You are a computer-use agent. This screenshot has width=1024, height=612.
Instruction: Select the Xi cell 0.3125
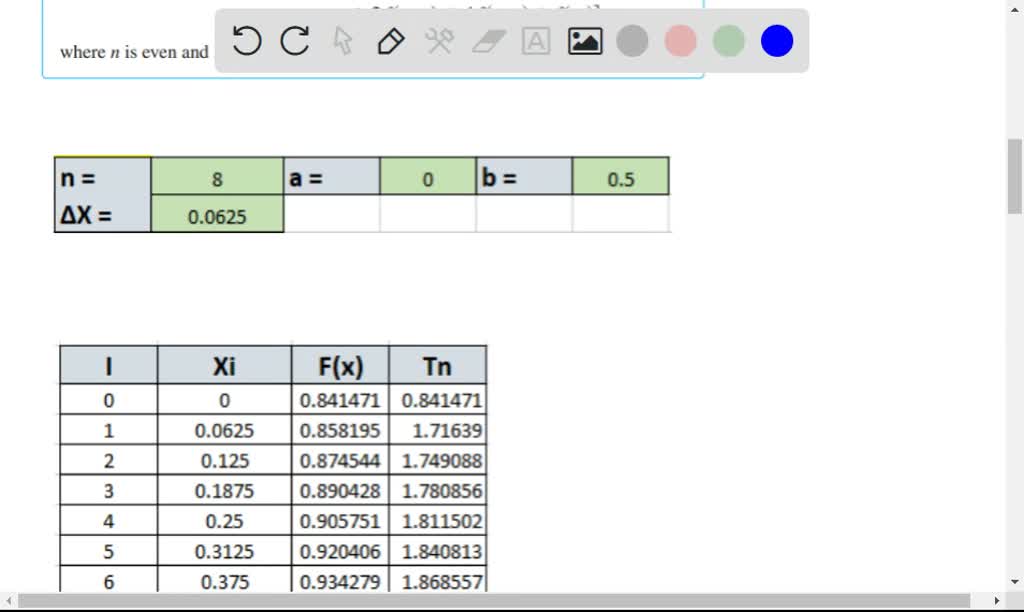224,551
